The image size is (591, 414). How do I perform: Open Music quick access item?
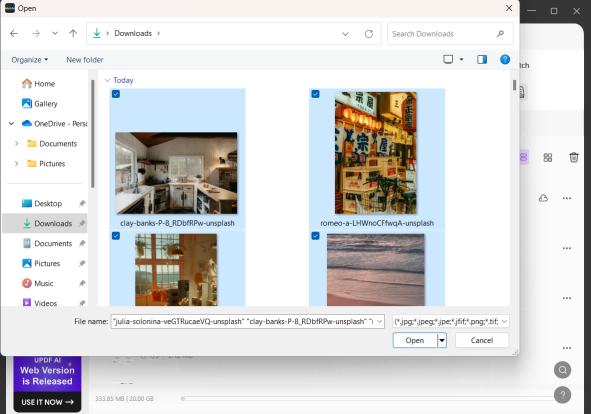[x=44, y=284]
